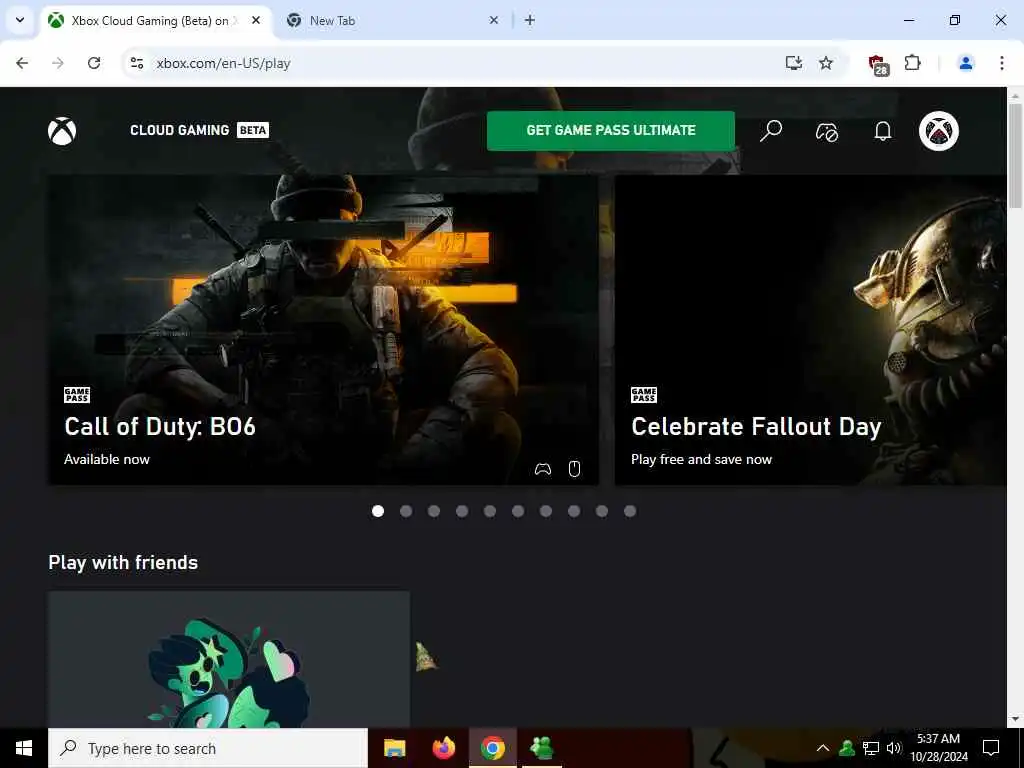
Task: Expand the tab search dropdown arrow
Action: pyautogui.click(x=20, y=20)
